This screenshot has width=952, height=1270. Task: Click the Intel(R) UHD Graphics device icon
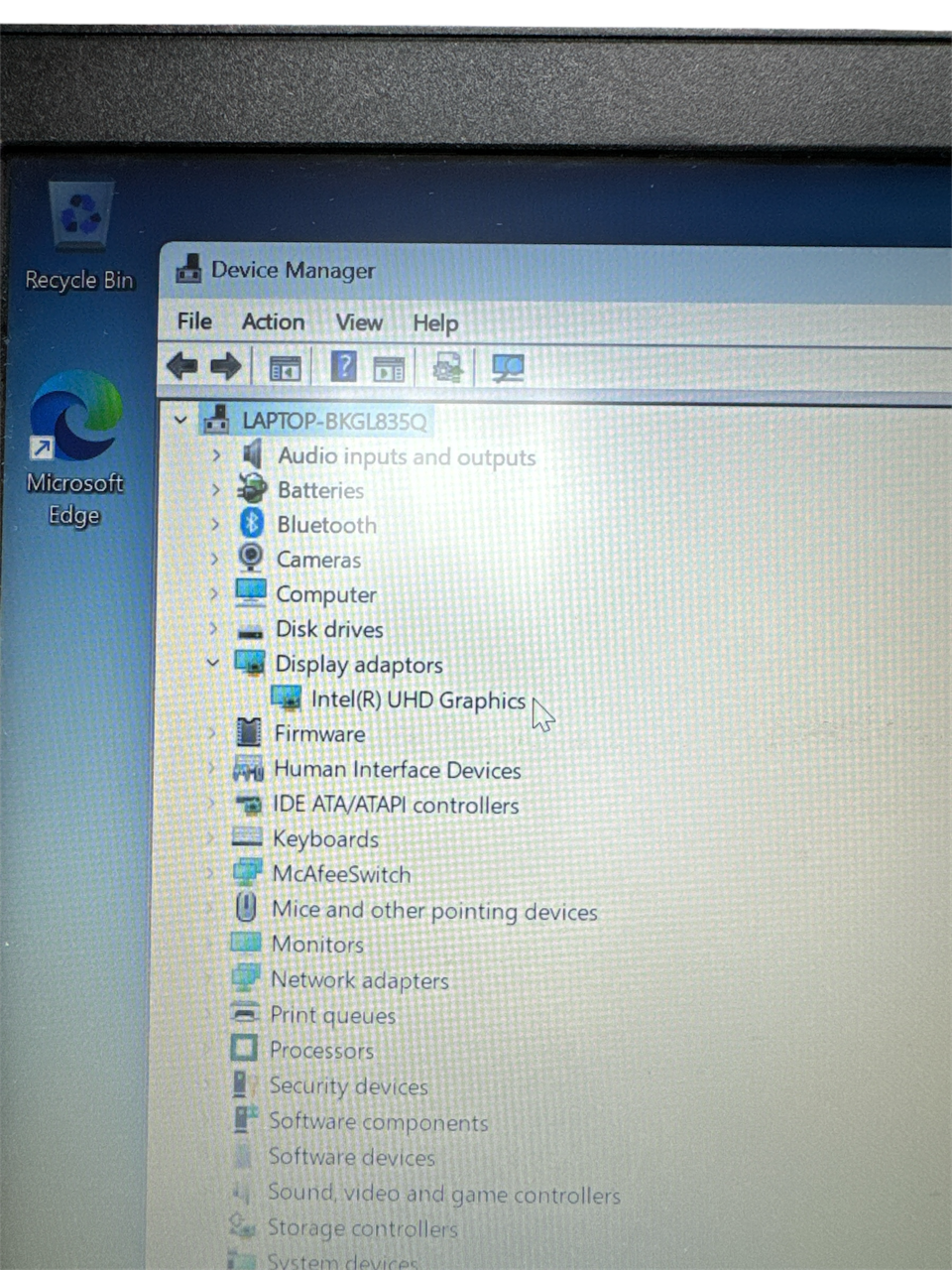tap(287, 698)
